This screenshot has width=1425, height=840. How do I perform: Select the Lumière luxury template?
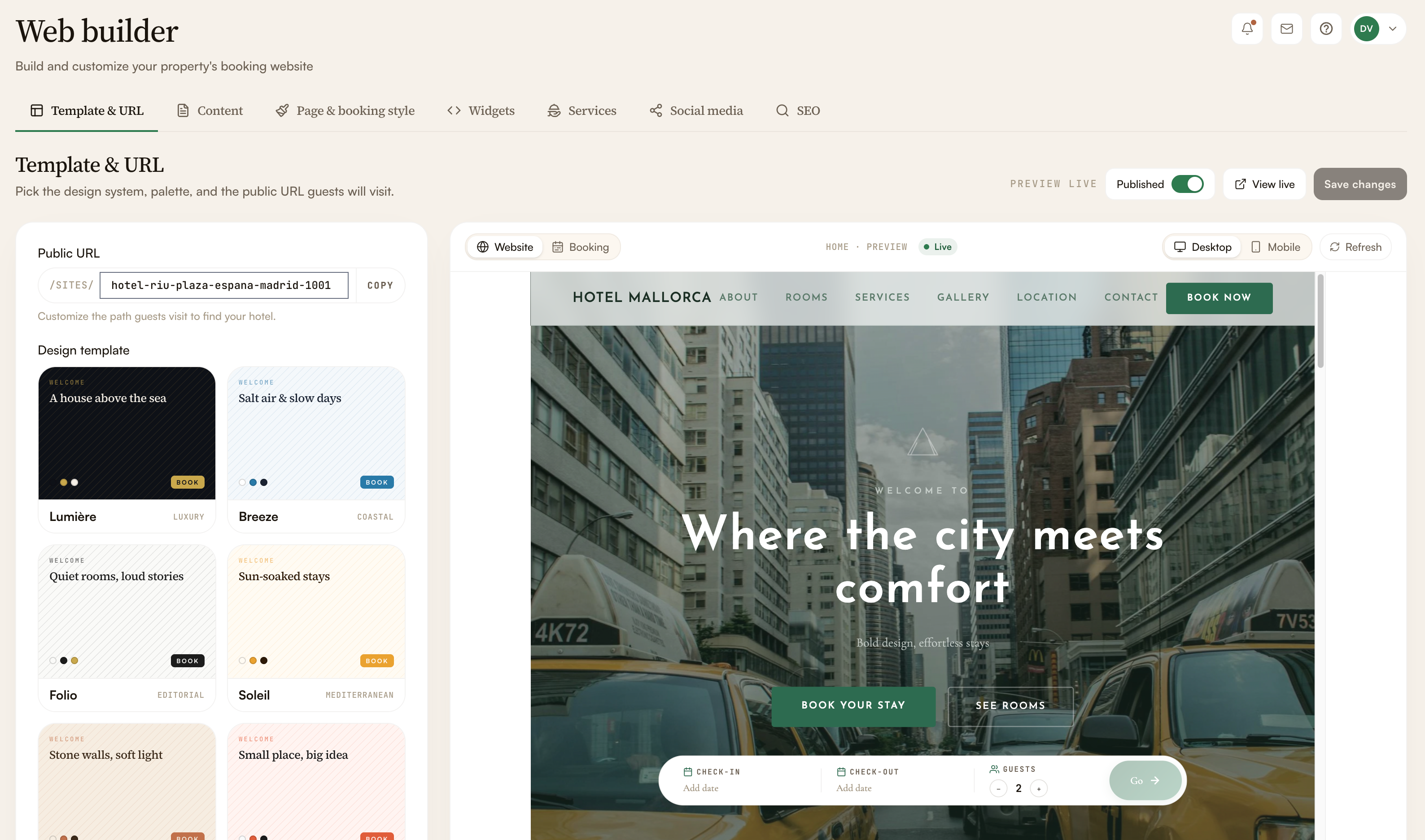pyautogui.click(x=127, y=450)
